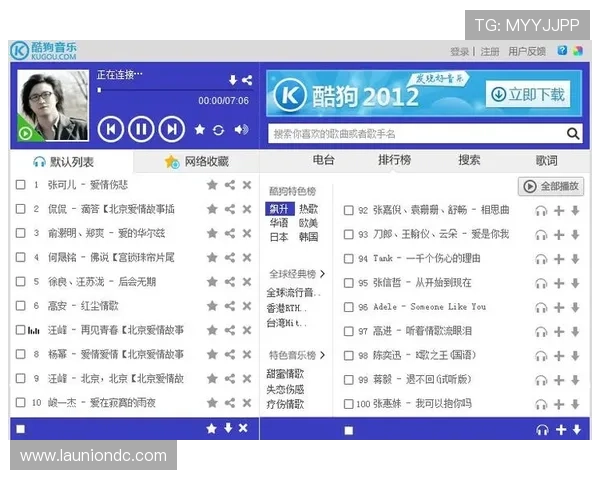Screen dimensions: 600x480
Task: Open the 甜蜜情歌 chart
Action: tap(285, 374)
